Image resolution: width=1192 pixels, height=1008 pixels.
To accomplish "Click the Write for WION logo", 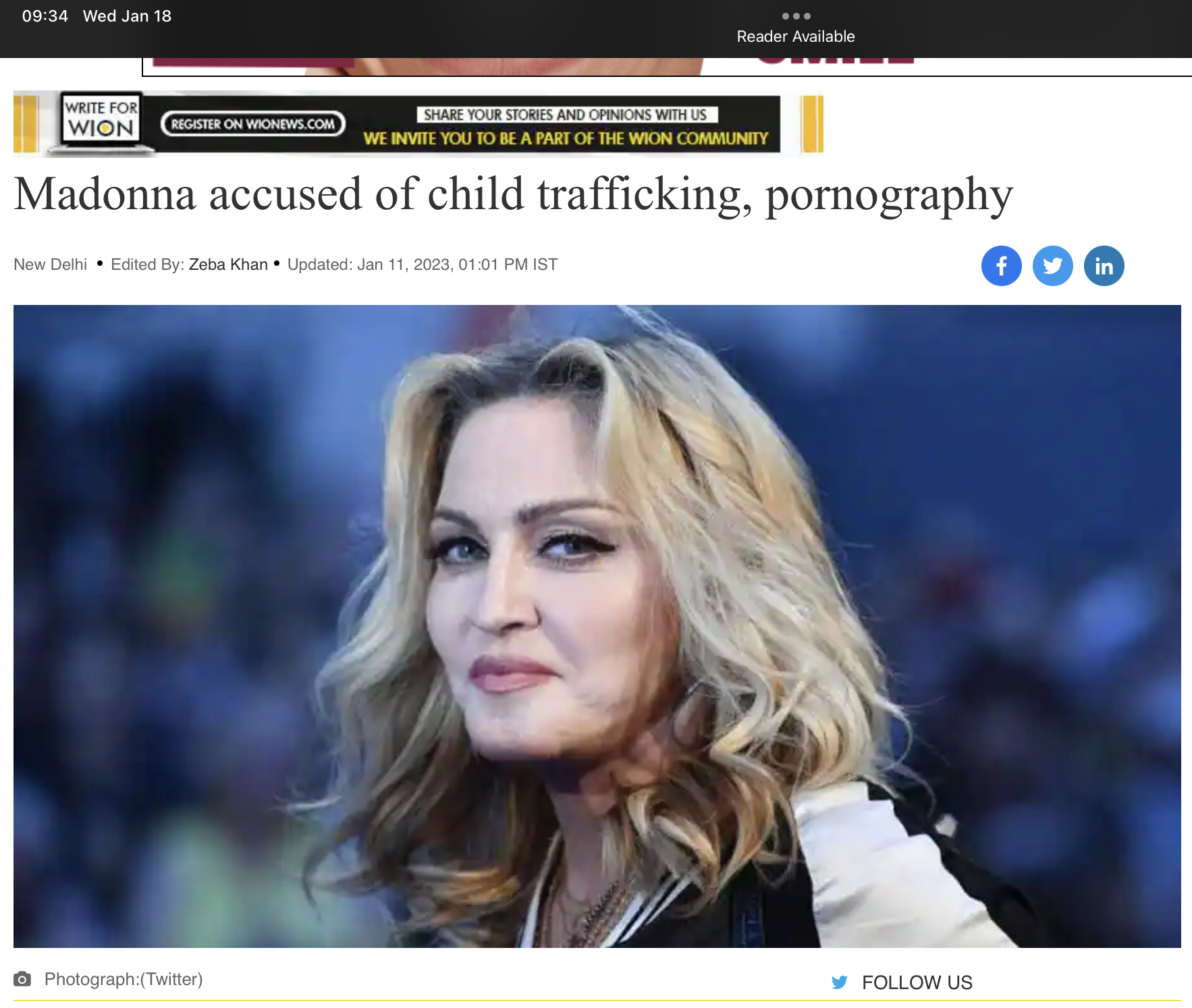I will (101, 119).
